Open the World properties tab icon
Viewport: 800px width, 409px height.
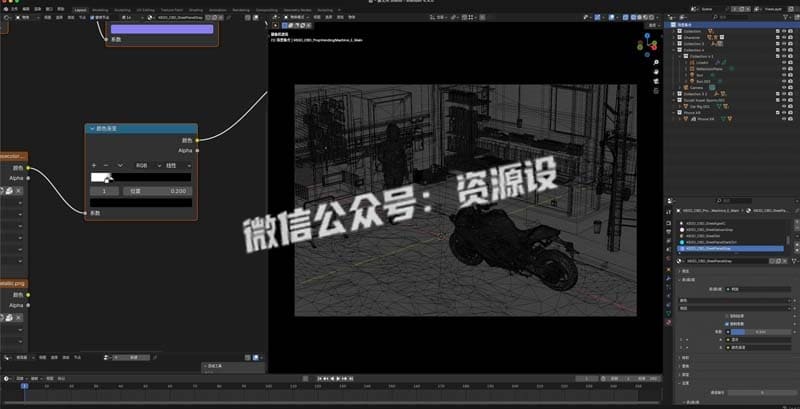(x=668, y=258)
